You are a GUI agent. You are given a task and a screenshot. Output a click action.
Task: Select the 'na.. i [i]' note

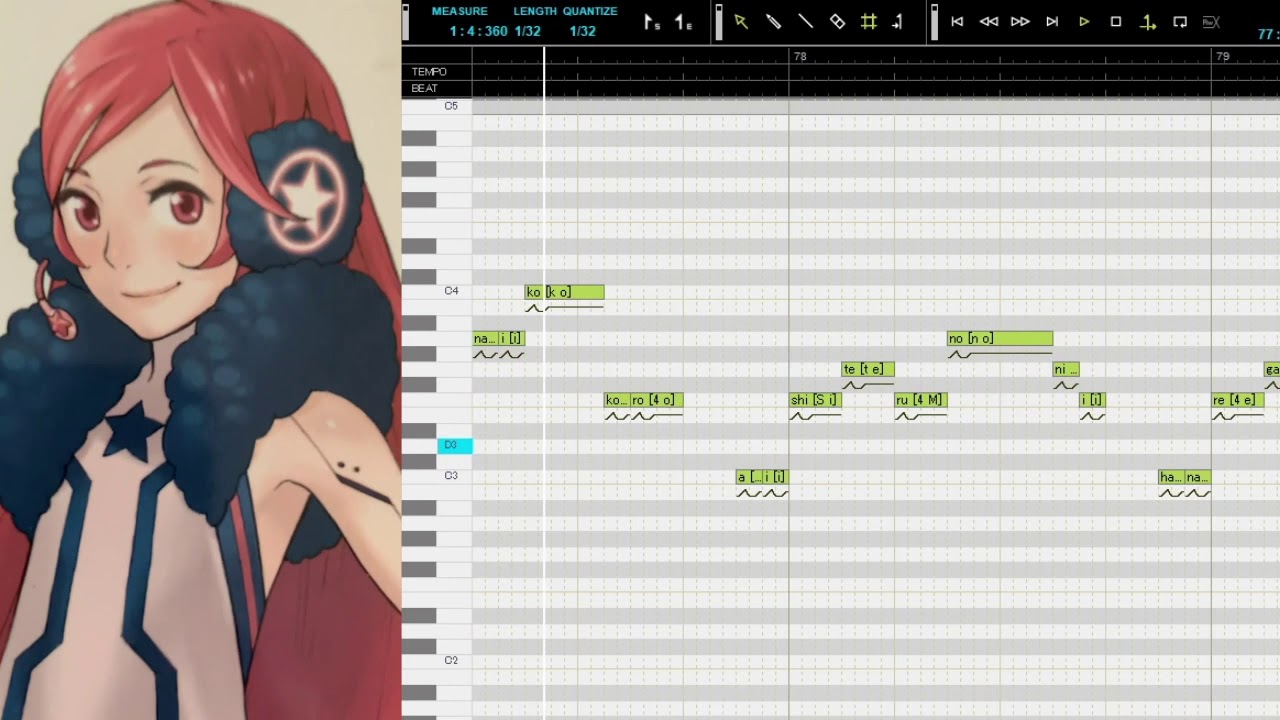[x=498, y=338]
